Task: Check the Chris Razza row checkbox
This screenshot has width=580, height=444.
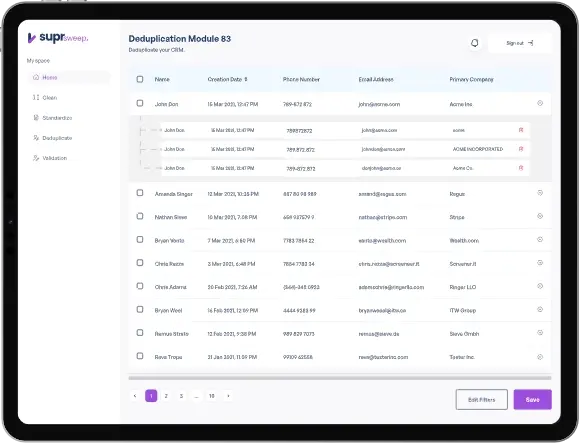Action: click(140, 263)
